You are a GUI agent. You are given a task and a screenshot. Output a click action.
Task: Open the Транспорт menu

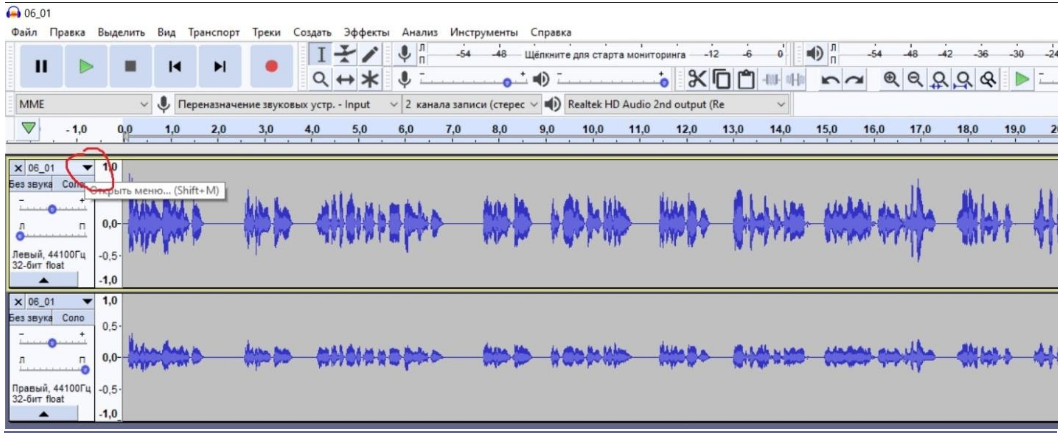(x=214, y=32)
